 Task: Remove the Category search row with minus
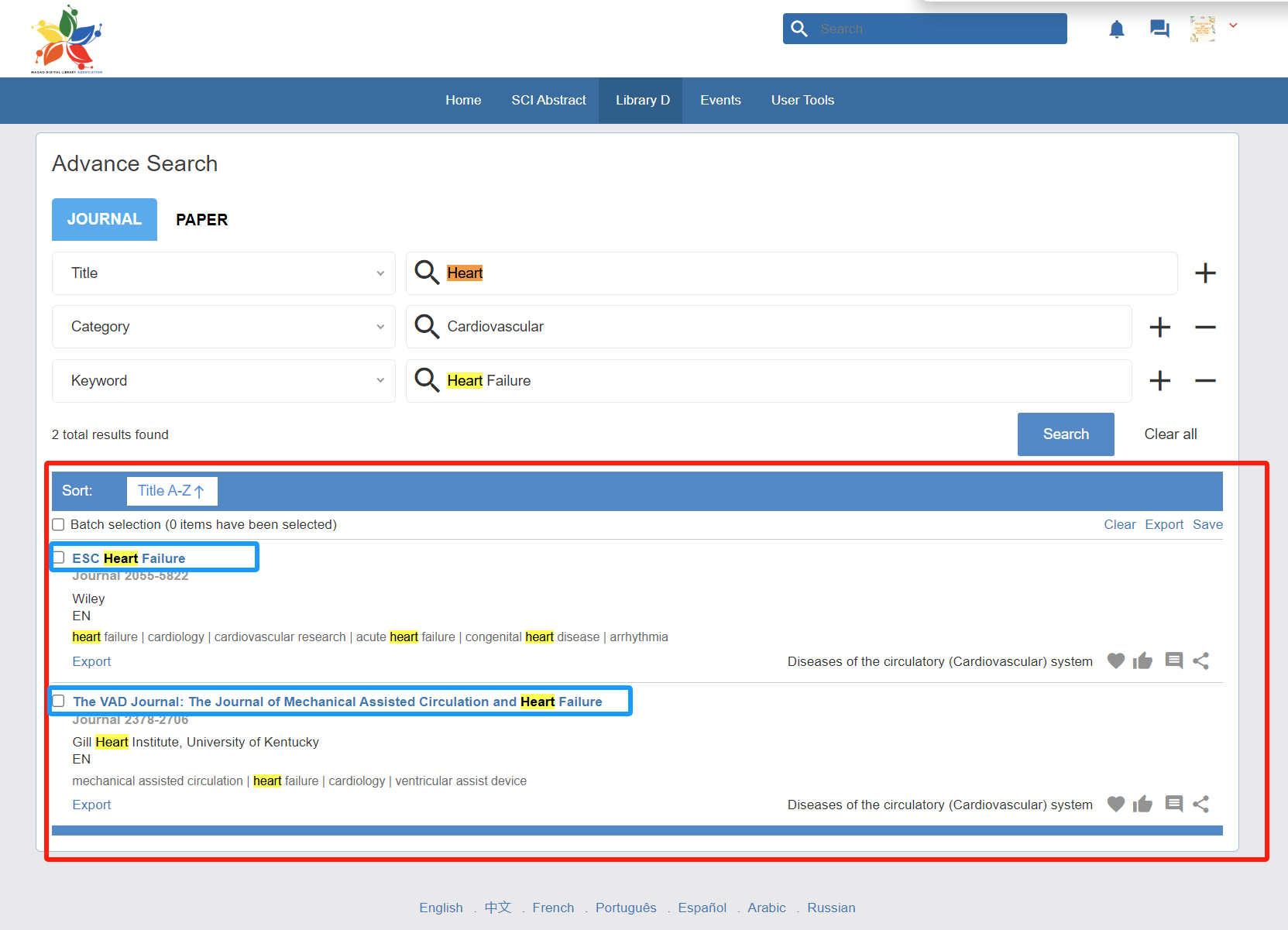pos(1204,328)
